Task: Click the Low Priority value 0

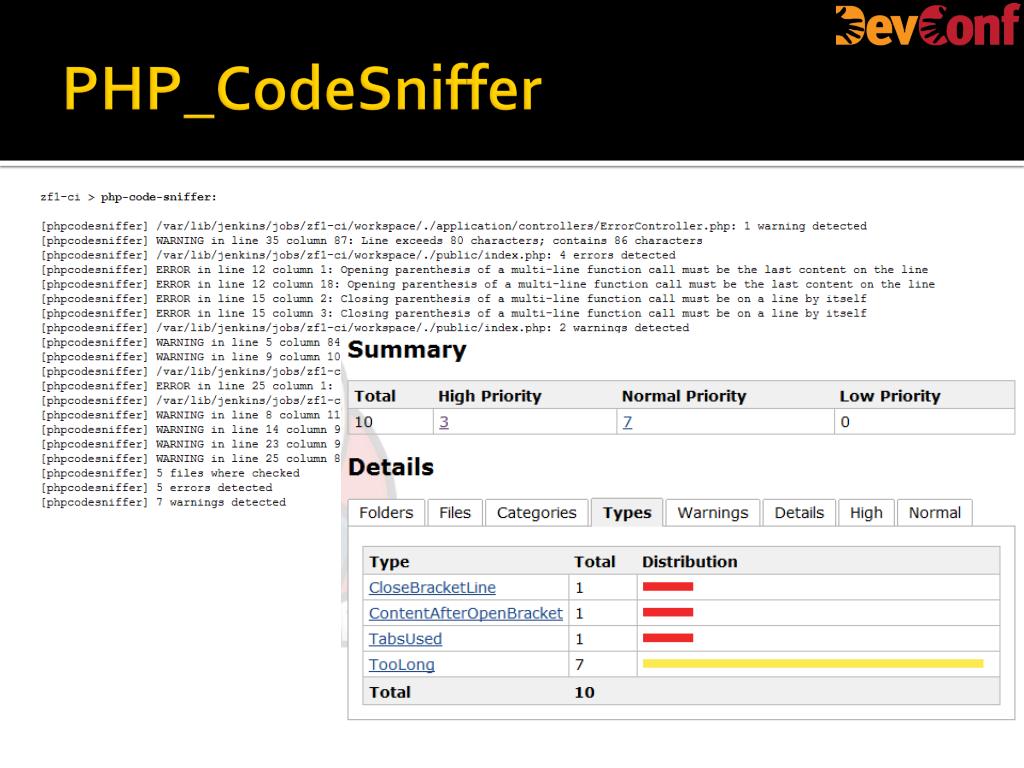Action: (x=845, y=422)
